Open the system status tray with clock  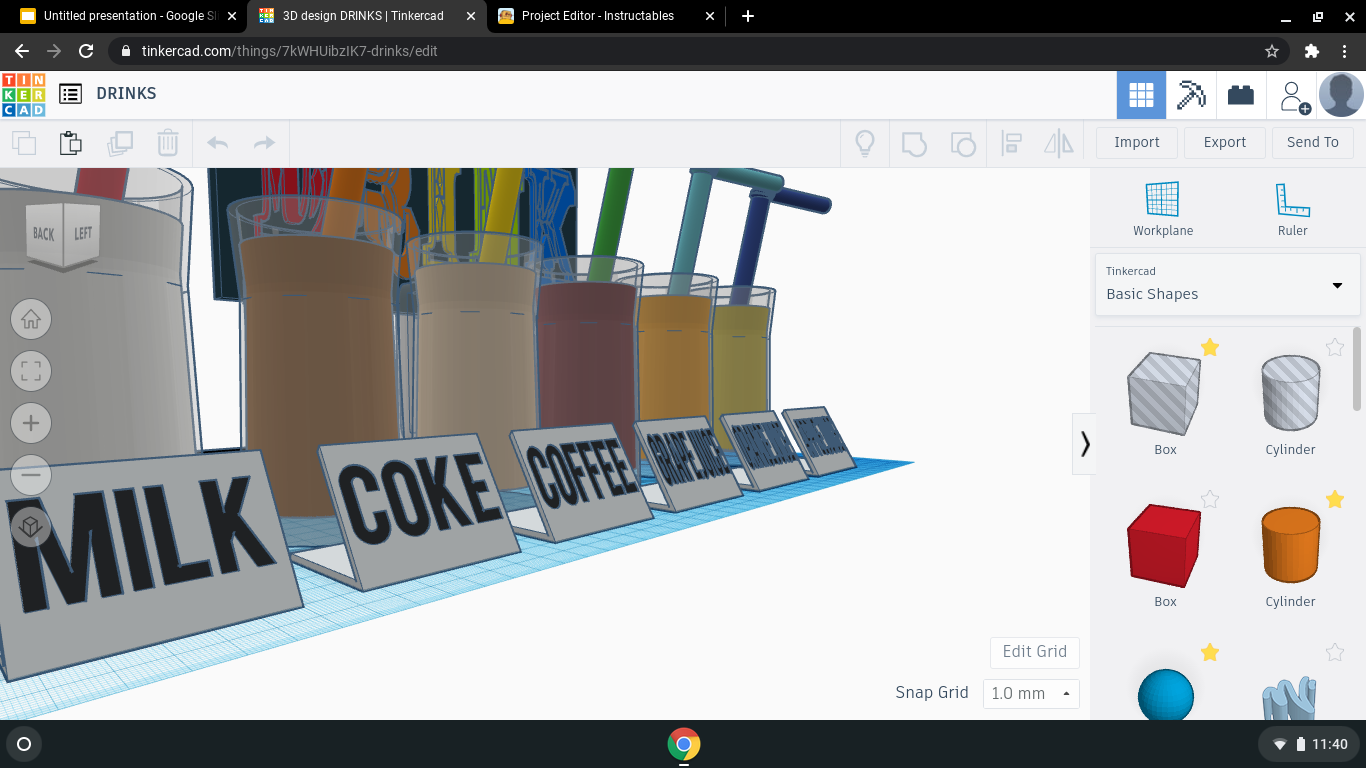pos(1309,744)
